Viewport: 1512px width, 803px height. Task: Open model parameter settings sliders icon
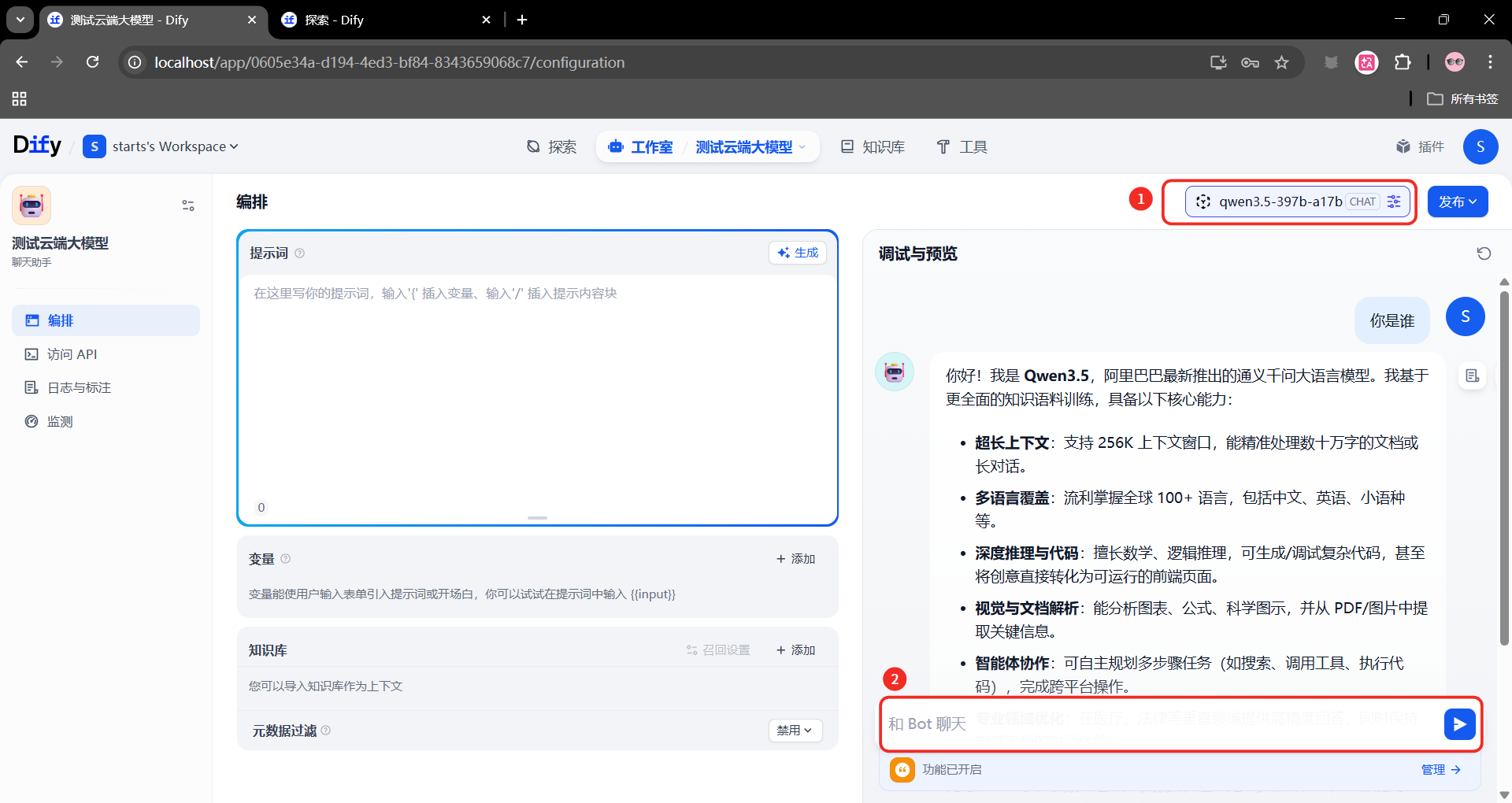1394,202
